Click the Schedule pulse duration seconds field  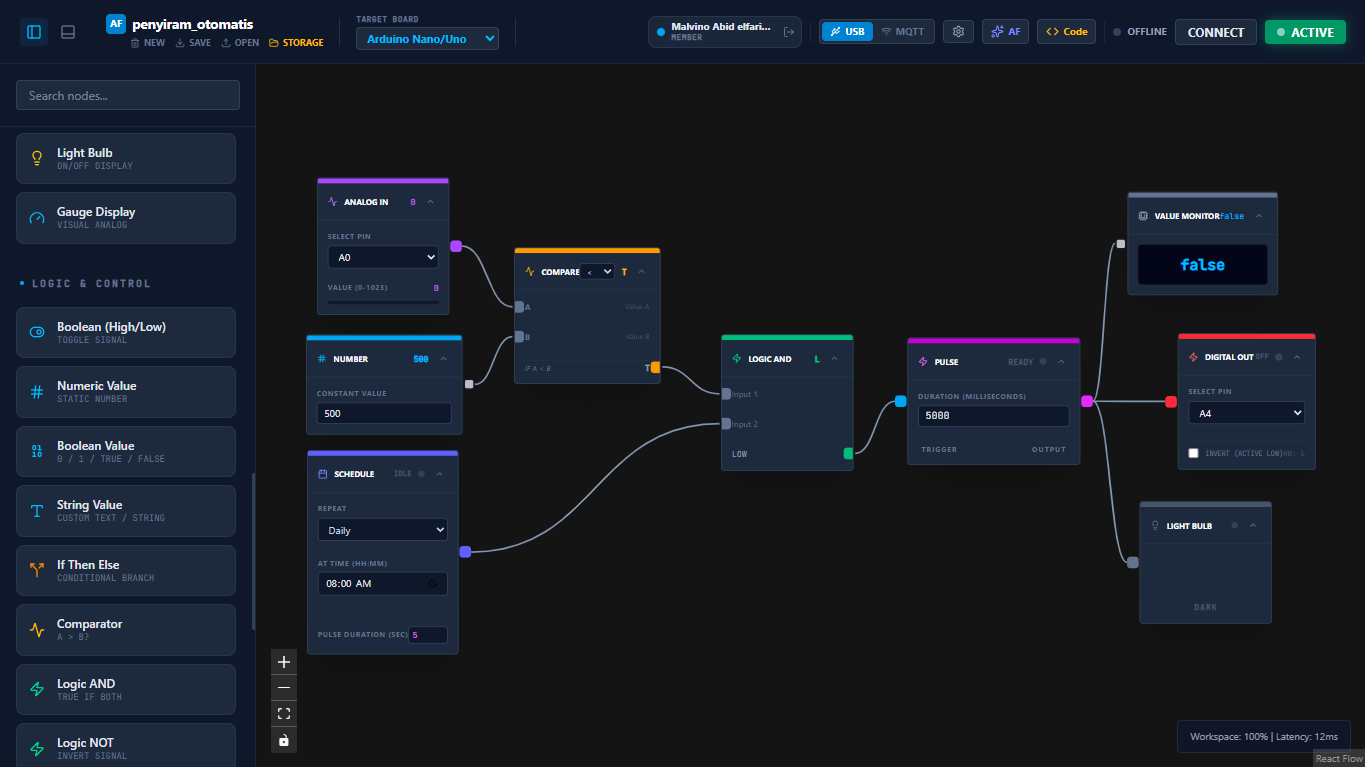[x=428, y=635]
